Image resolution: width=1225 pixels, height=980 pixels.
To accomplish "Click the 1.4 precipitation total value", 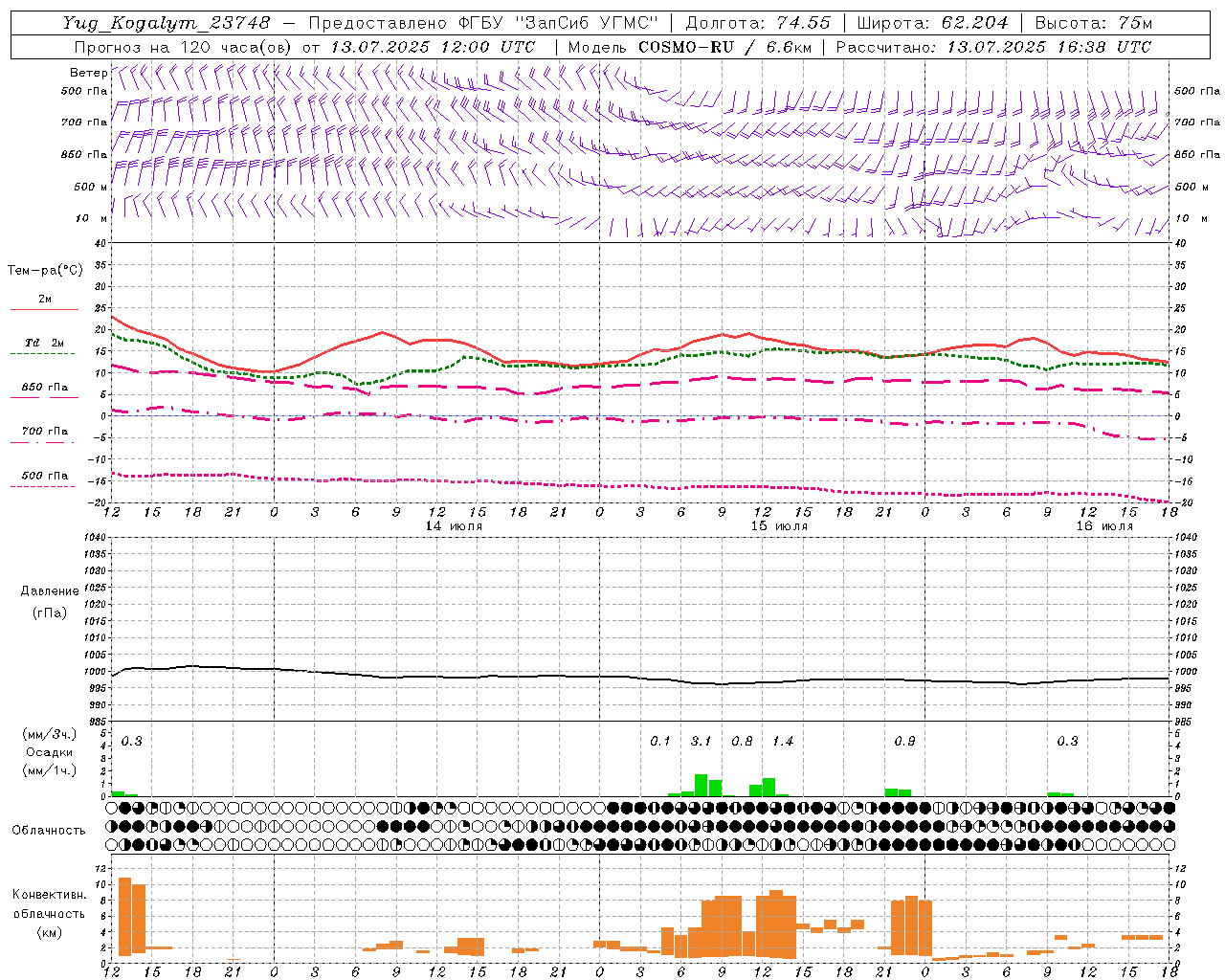I will click(783, 741).
